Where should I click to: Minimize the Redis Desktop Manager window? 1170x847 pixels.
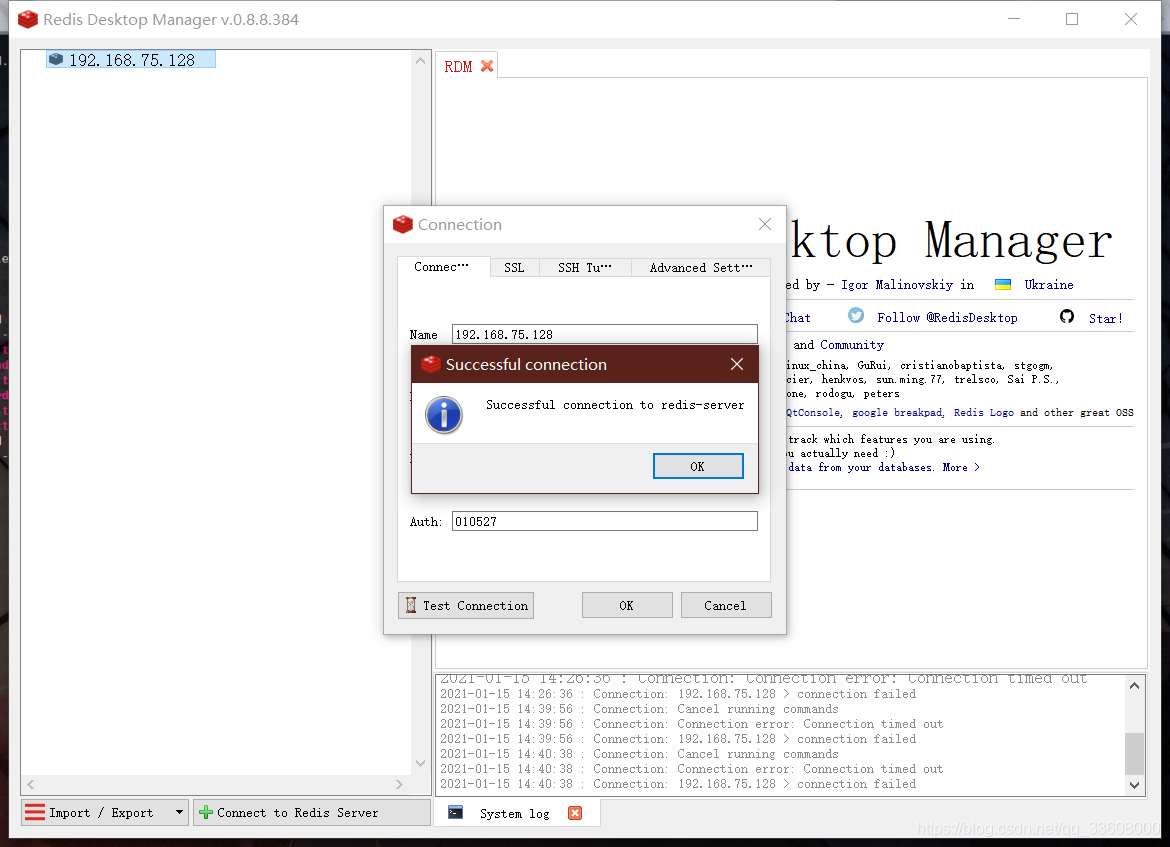tap(1013, 19)
